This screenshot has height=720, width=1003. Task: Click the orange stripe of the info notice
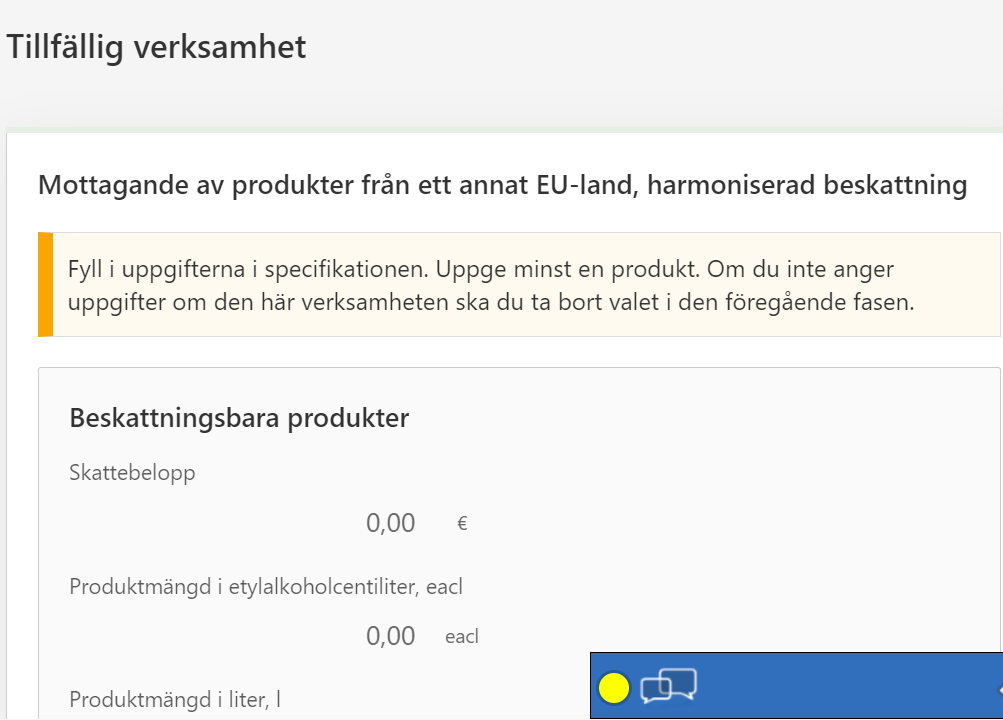pyautogui.click(x=45, y=284)
